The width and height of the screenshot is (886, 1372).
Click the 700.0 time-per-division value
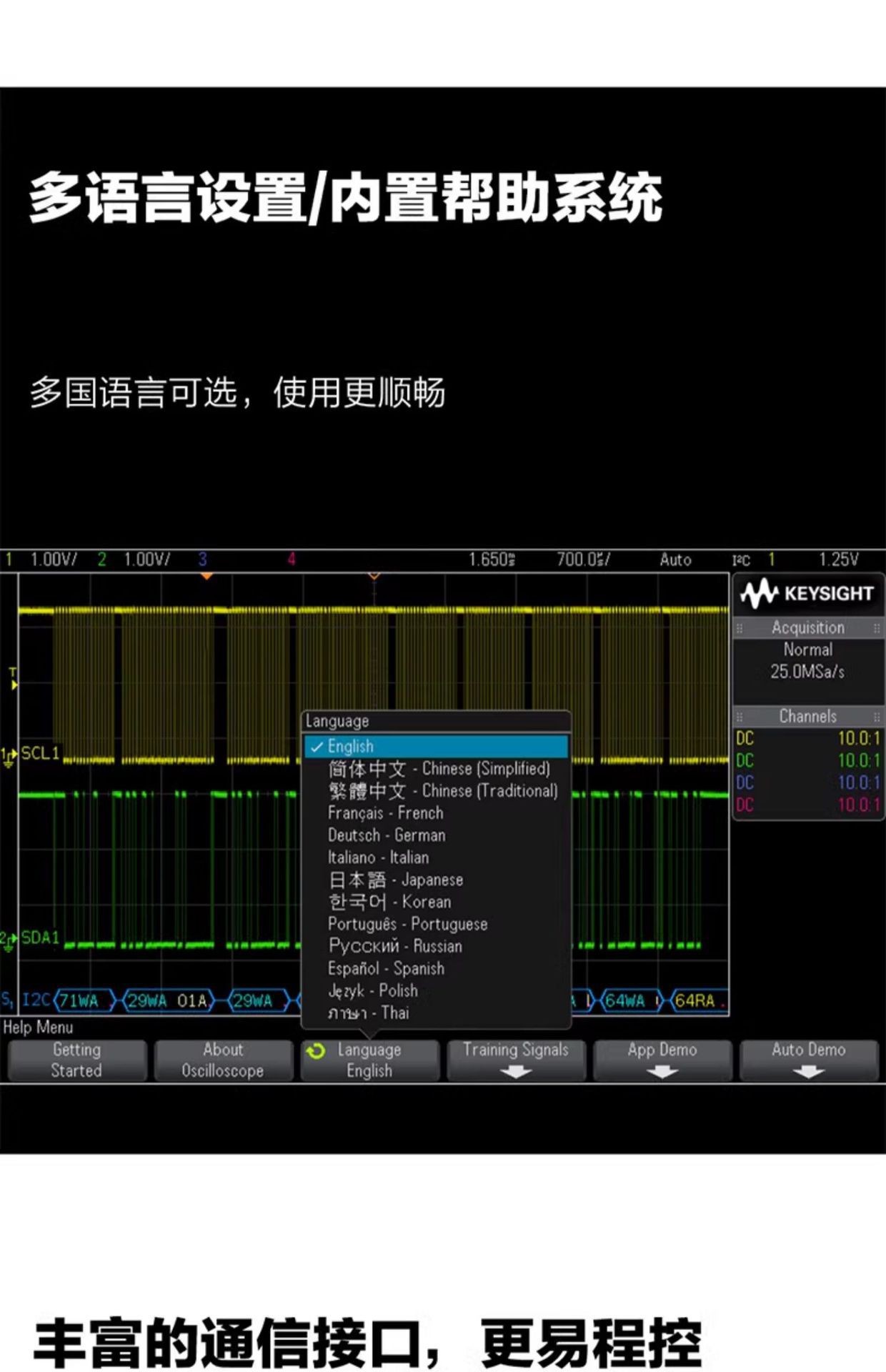(x=584, y=560)
